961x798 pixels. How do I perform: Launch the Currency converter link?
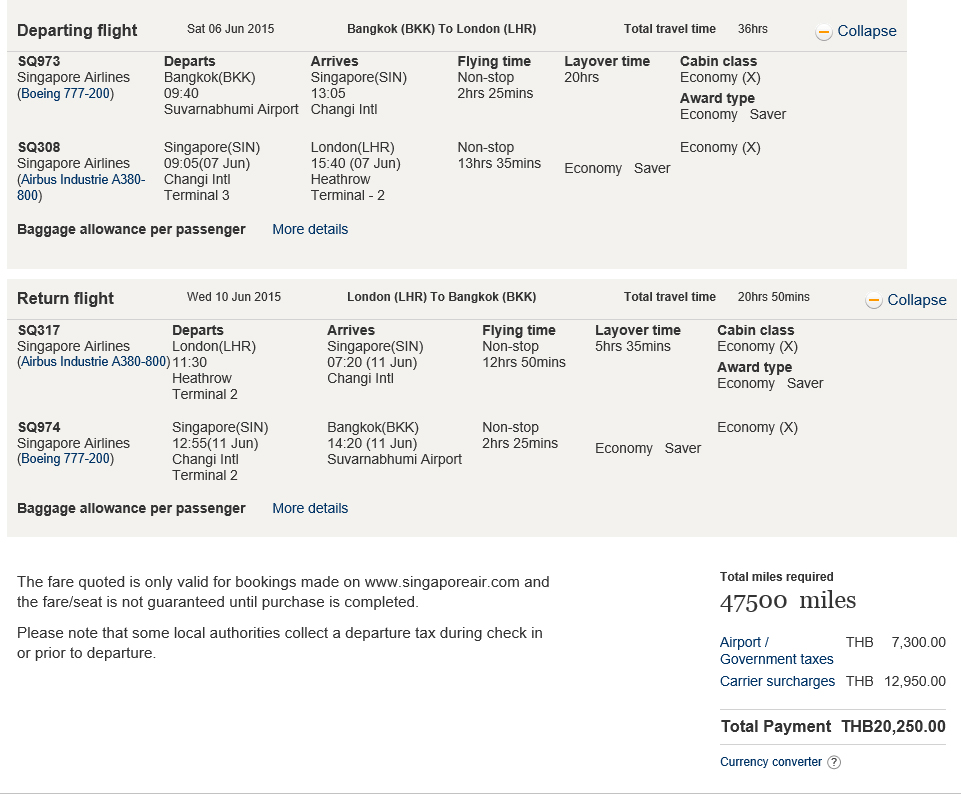click(x=770, y=762)
